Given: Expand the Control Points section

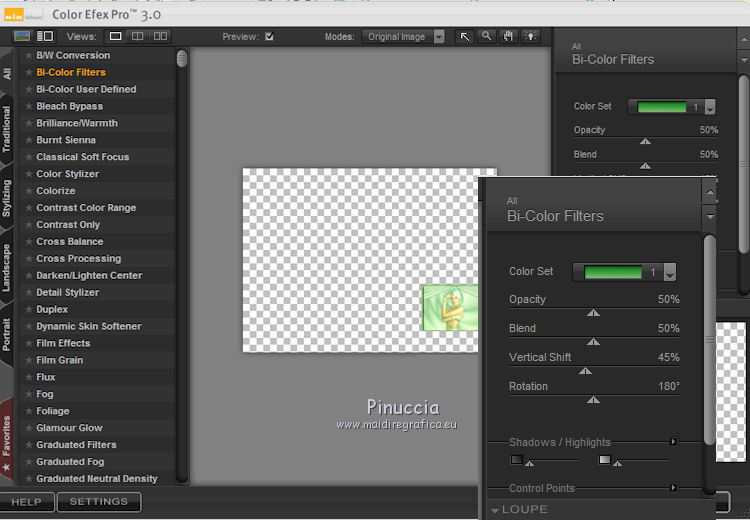Looking at the screenshot, I should point(673,487).
